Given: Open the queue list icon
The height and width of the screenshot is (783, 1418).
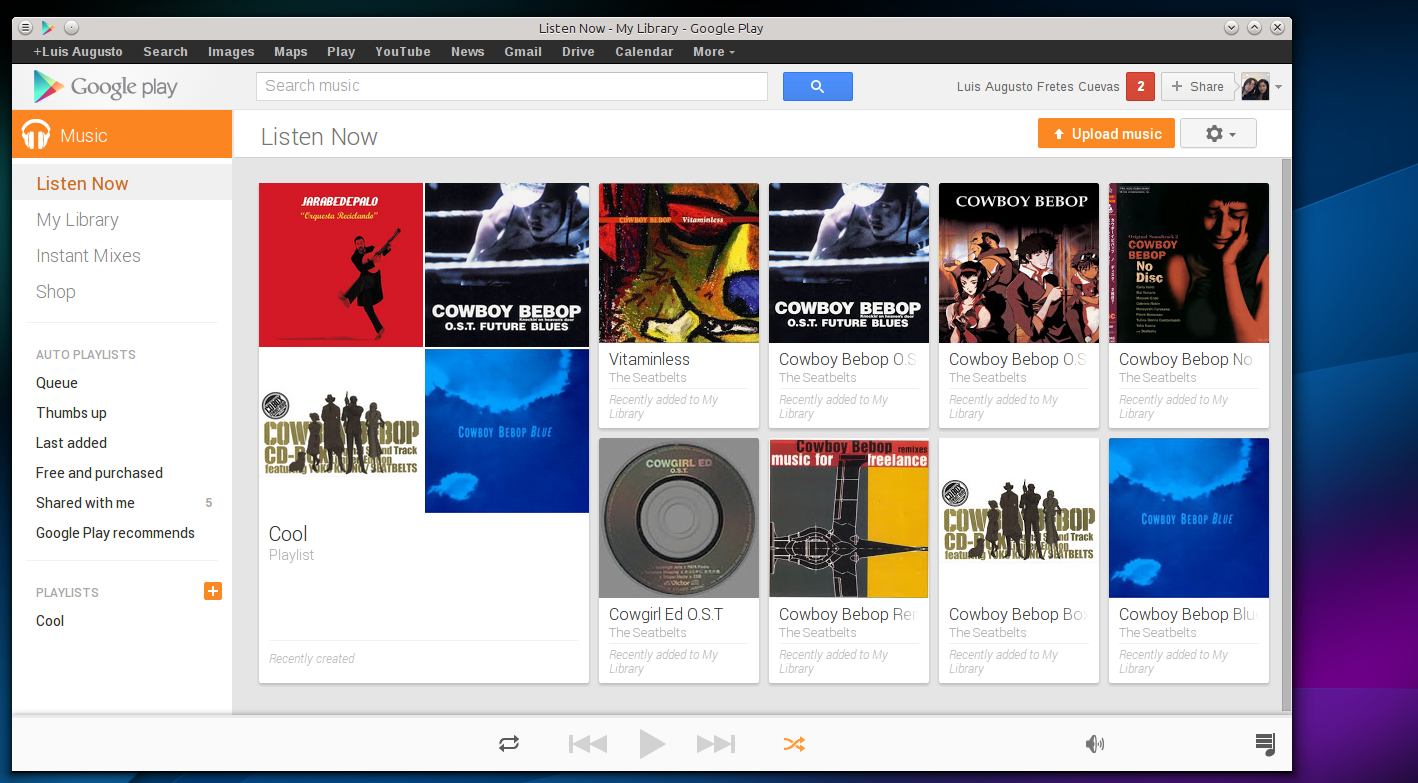Looking at the screenshot, I should 1265,744.
